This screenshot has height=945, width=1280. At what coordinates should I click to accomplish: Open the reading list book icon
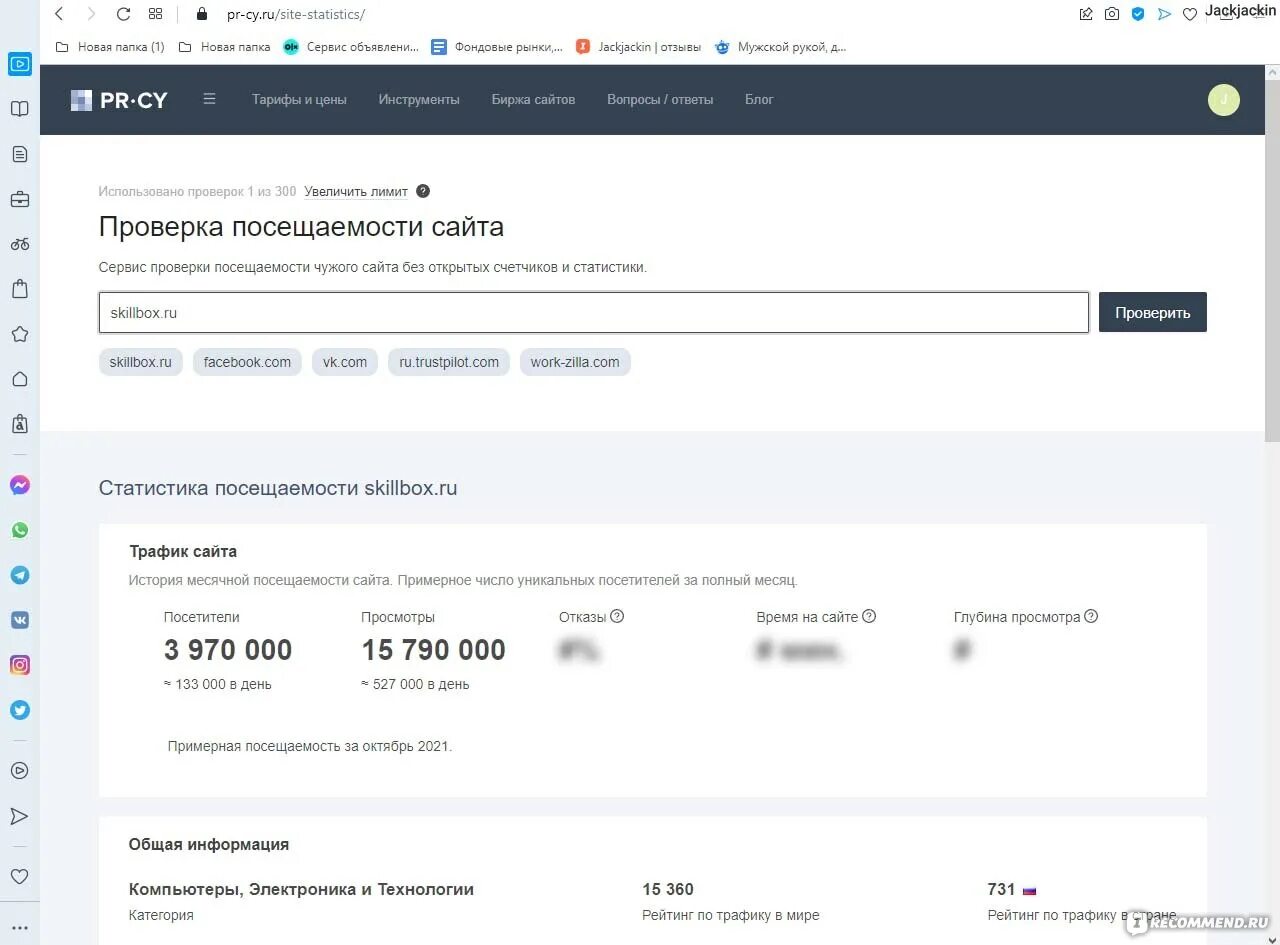pos(19,109)
